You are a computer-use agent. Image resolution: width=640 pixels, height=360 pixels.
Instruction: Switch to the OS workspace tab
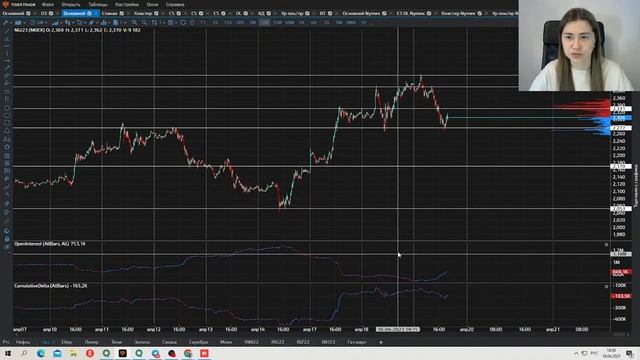tap(44, 13)
